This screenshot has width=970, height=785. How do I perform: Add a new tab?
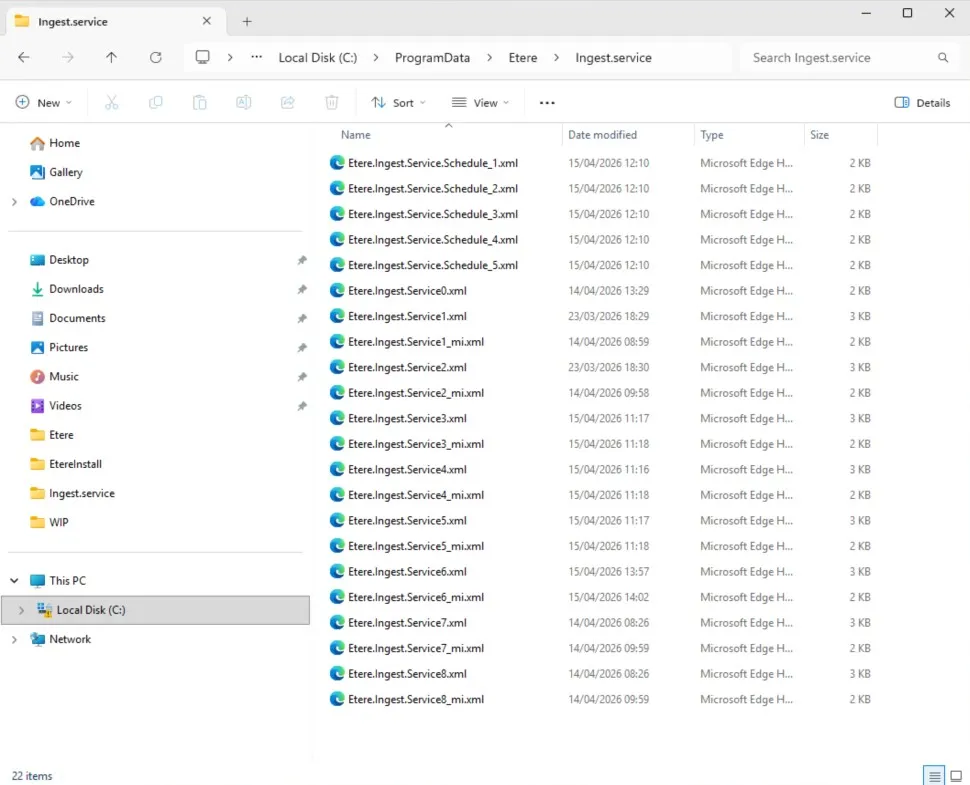click(x=247, y=21)
